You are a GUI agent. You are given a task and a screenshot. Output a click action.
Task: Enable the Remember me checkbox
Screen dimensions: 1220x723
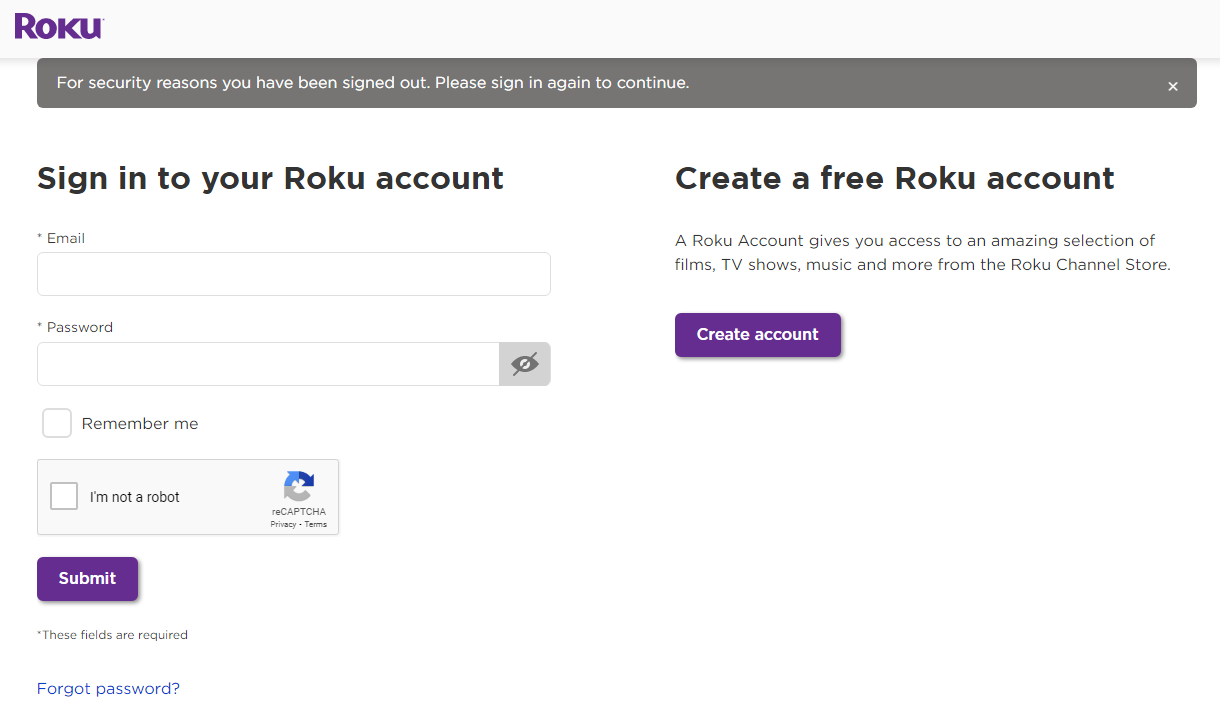(x=57, y=422)
